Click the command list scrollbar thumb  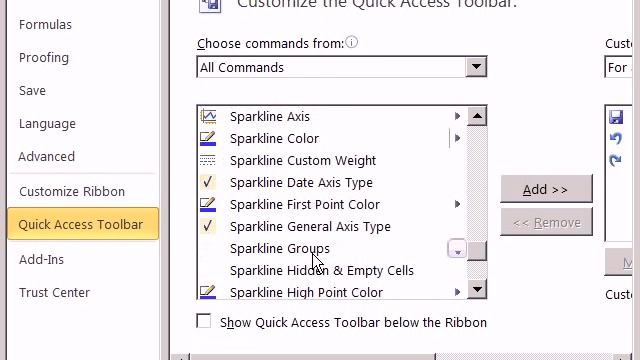477,250
